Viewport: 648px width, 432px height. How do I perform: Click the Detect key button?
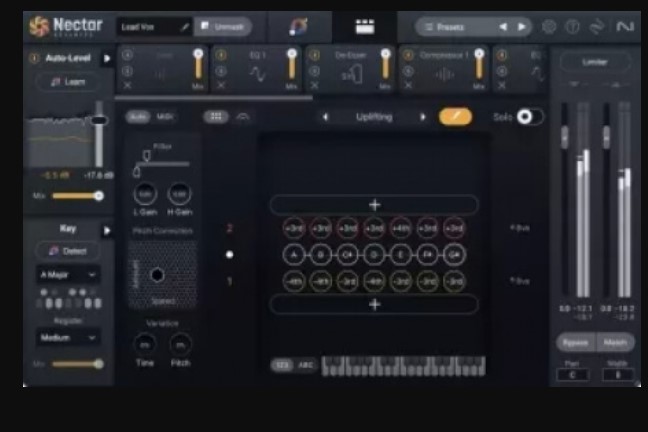click(68, 251)
